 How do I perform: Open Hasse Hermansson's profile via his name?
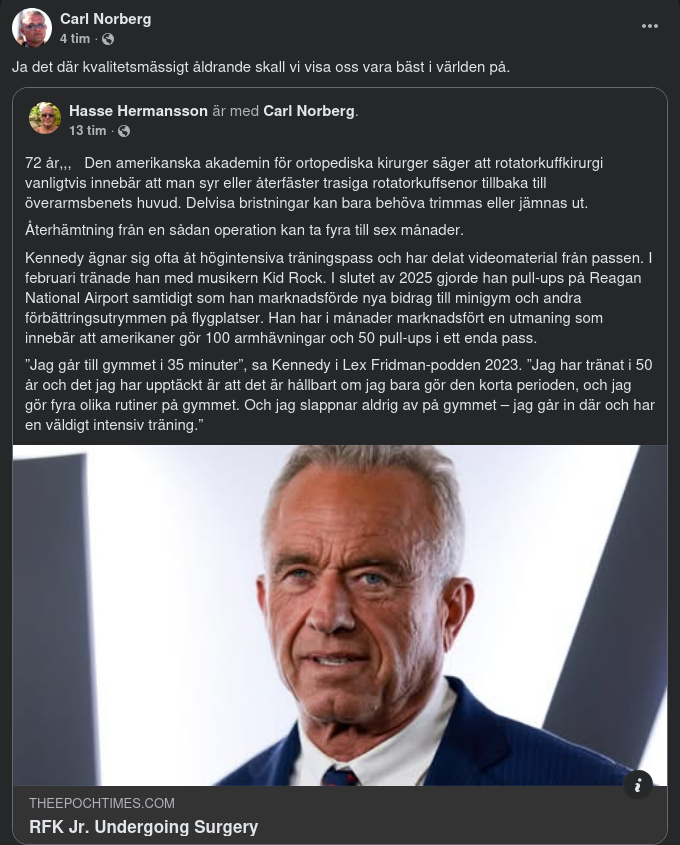(138, 111)
